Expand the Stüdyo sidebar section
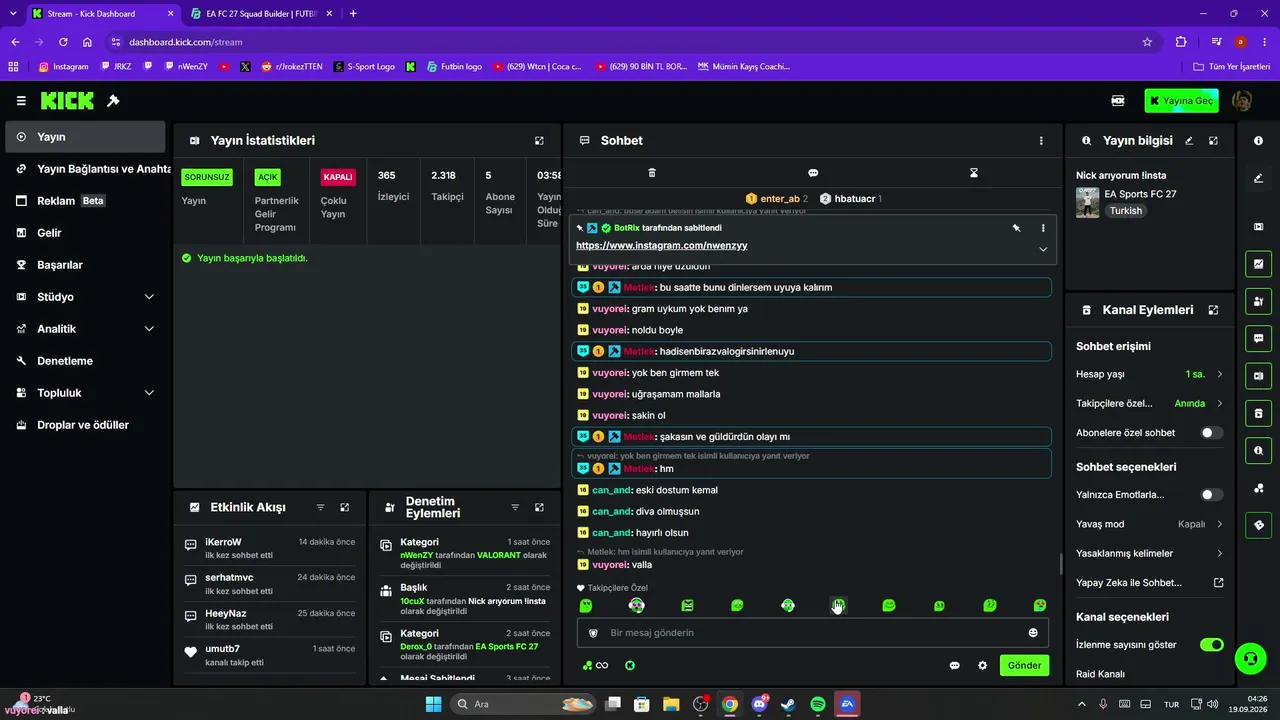This screenshot has width=1280, height=720. point(149,297)
